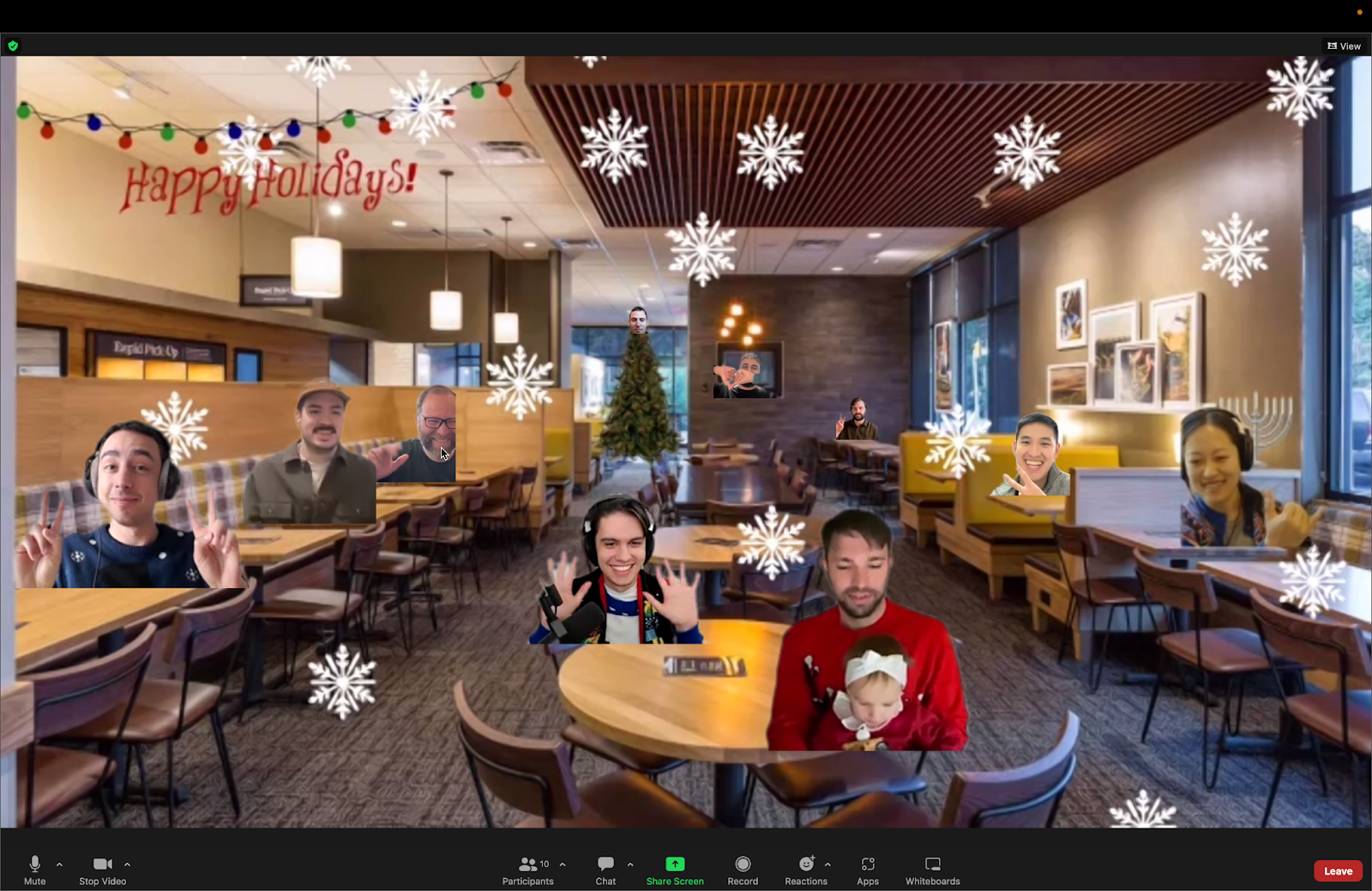This screenshot has width=1372, height=891.
Task: Start recording via the Record icon
Action: [x=743, y=864]
